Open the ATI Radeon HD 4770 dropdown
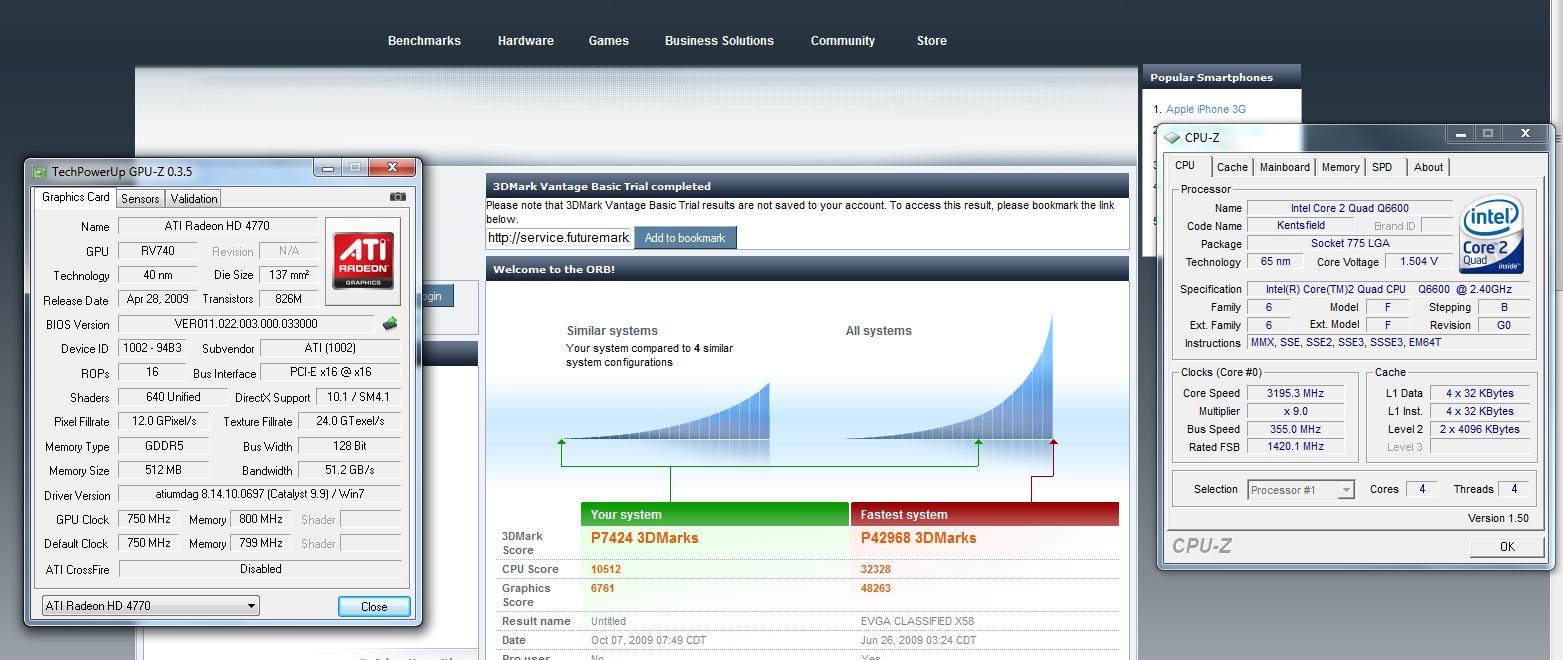Image resolution: width=1563 pixels, height=660 pixels. coord(151,605)
